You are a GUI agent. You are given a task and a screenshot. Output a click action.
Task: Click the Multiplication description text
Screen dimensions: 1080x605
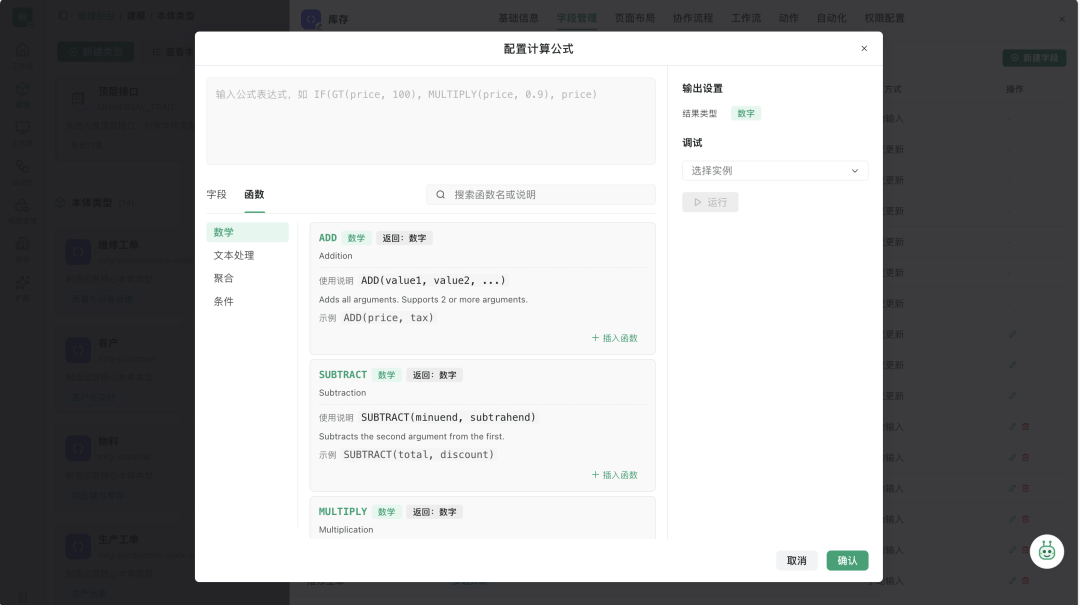coord(346,530)
